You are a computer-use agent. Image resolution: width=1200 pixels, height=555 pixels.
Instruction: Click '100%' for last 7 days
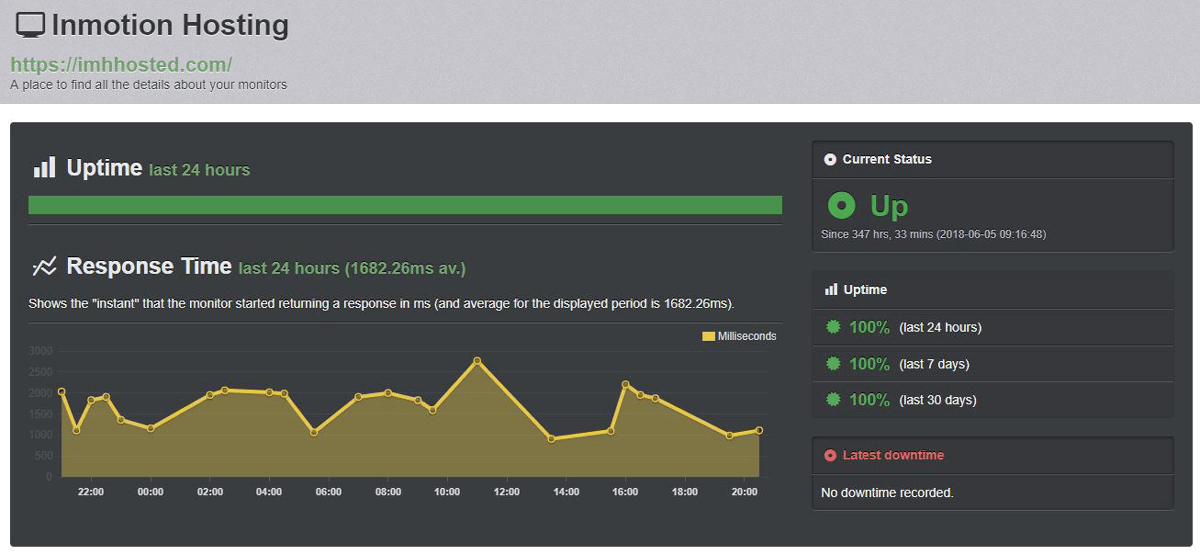coord(869,364)
